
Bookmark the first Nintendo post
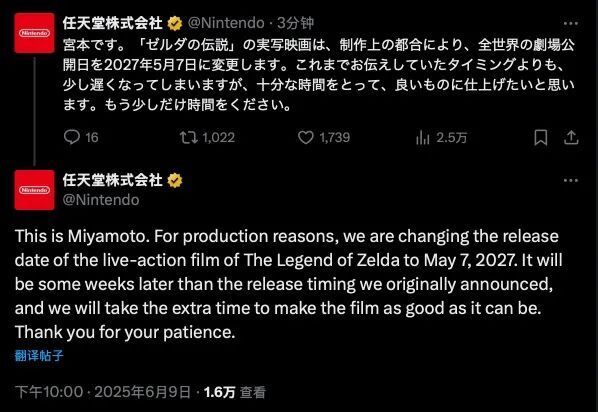coord(541,137)
